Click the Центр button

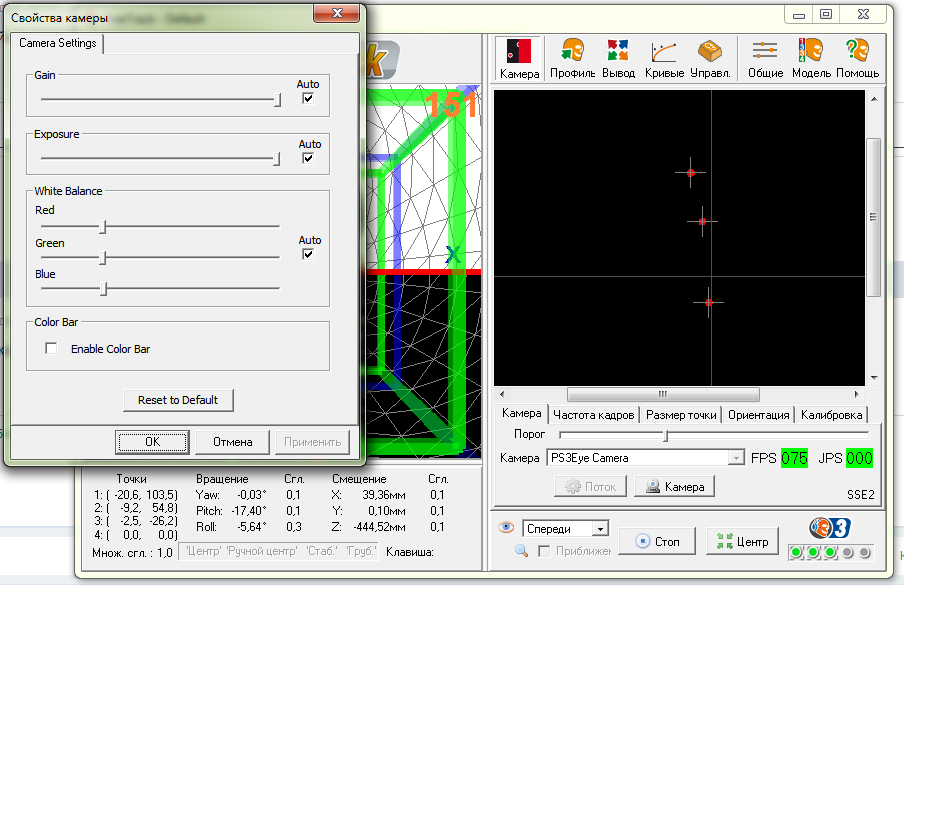point(742,542)
